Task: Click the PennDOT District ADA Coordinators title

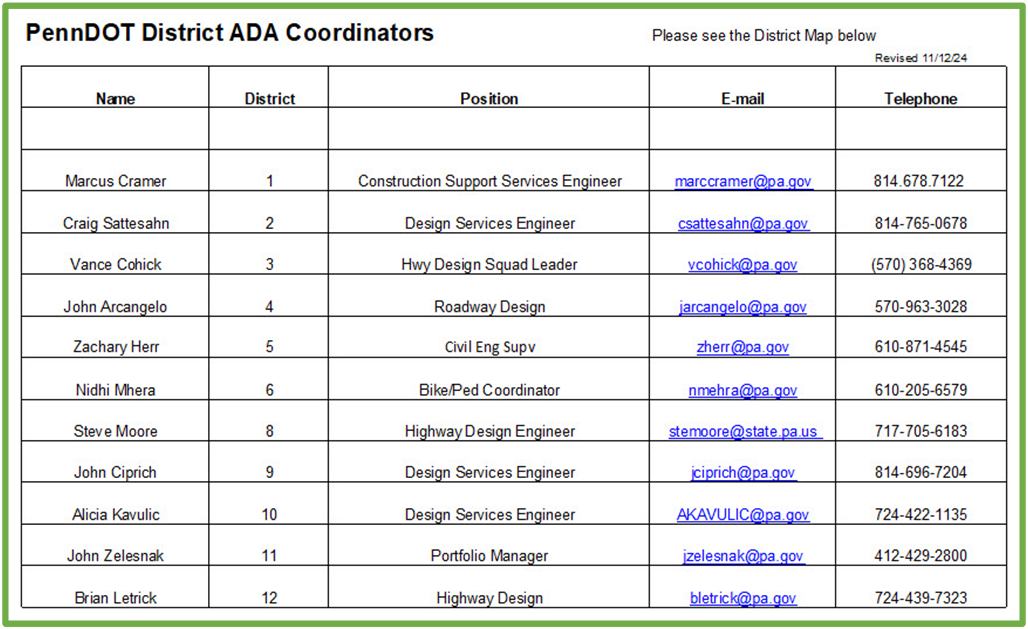Action: pyautogui.click(x=229, y=33)
